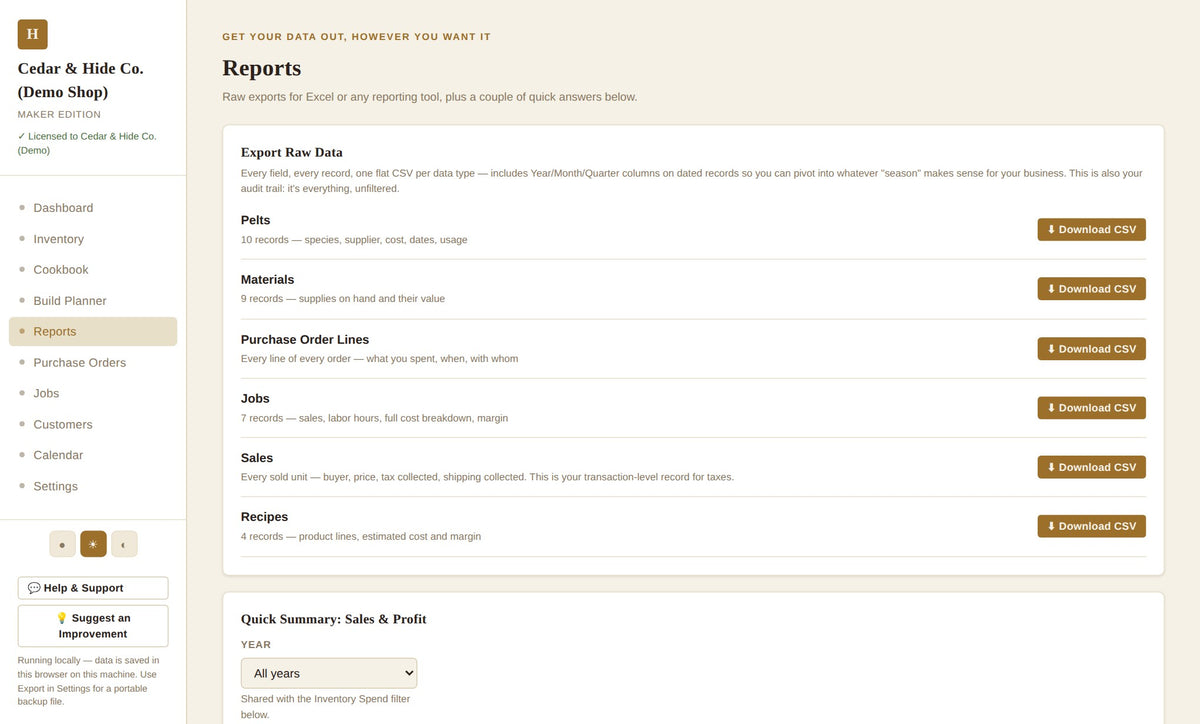Download the Purchase Order Lines CSV
Image resolution: width=1200 pixels, height=724 pixels.
tap(1091, 349)
